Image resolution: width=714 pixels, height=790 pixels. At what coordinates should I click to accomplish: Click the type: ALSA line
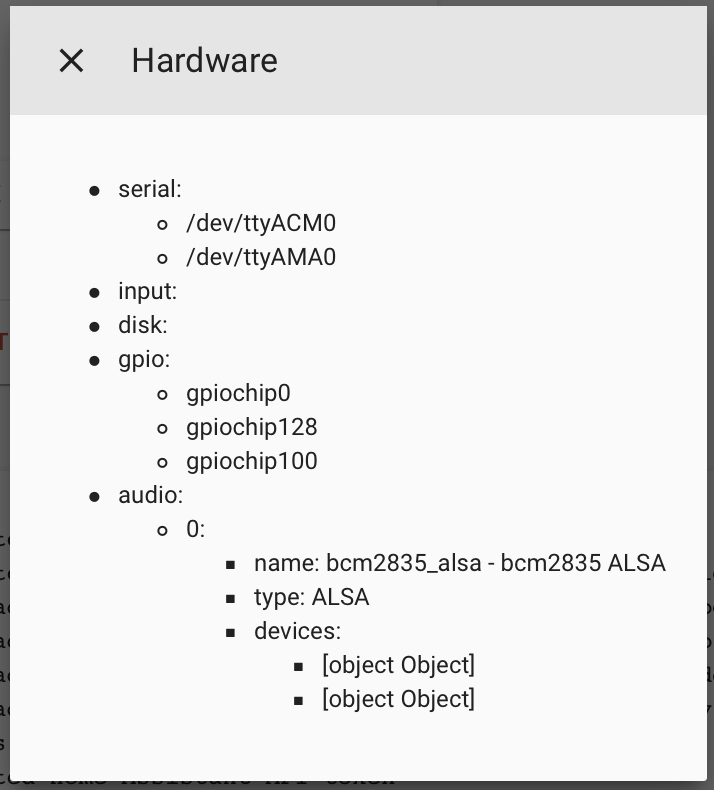pos(311,598)
